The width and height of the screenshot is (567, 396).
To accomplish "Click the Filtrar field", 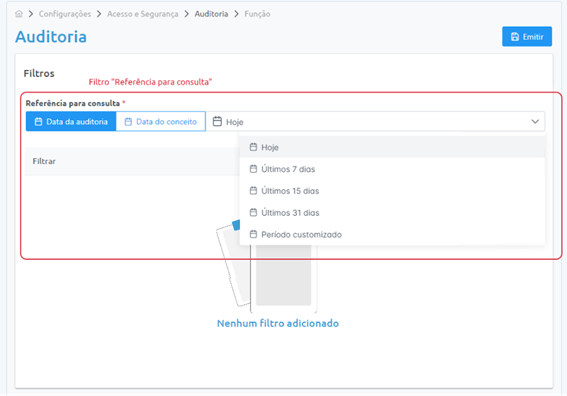I will [132, 161].
